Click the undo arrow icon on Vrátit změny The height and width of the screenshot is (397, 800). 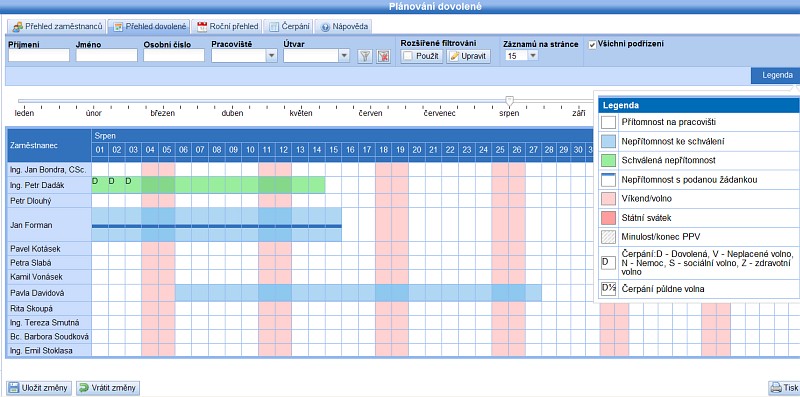[85, 388]
